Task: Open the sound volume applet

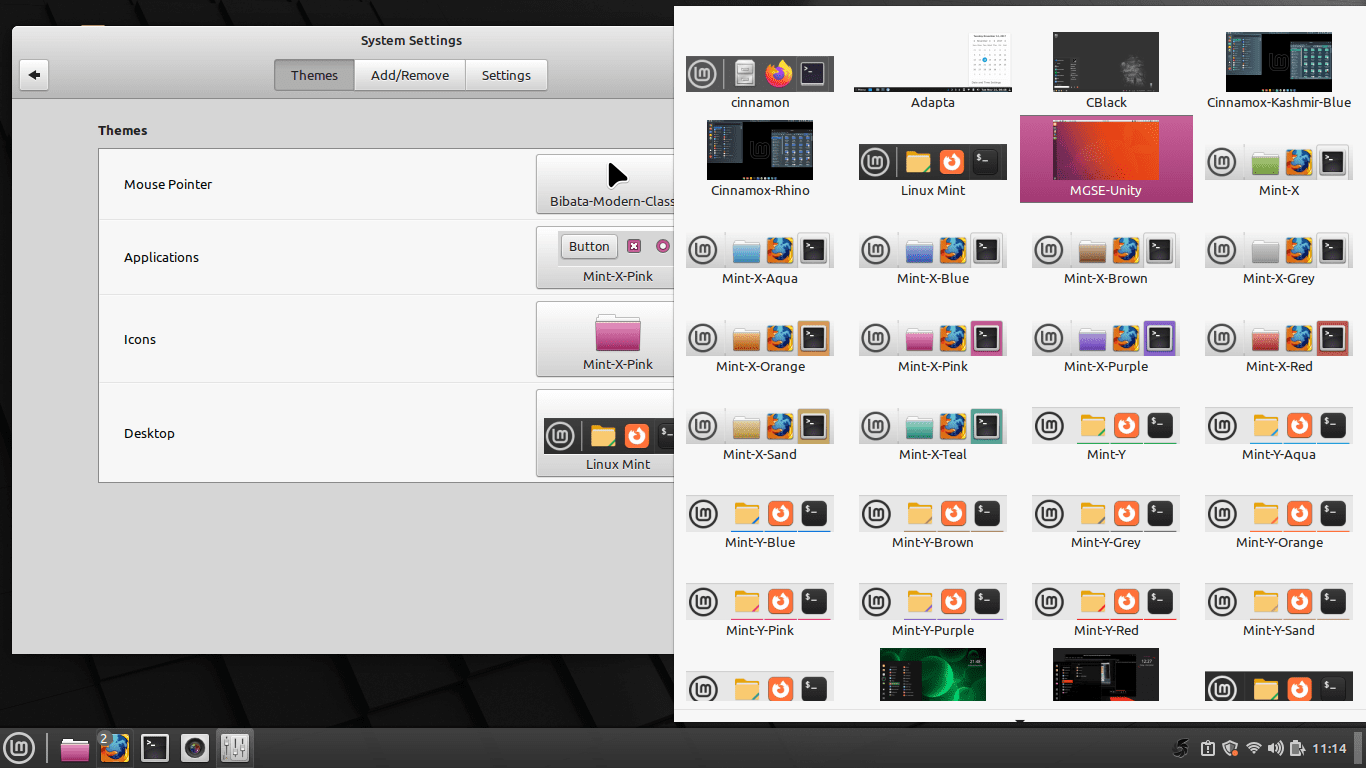Action: point(1276,748)
